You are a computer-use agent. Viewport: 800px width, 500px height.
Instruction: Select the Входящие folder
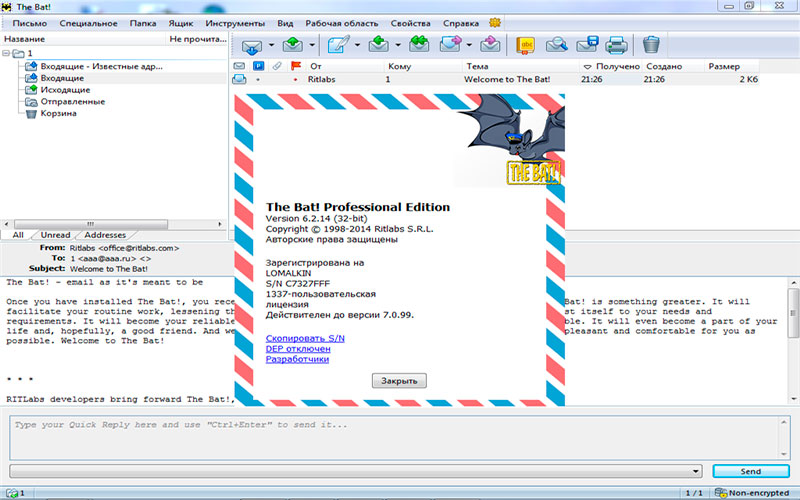62,78
